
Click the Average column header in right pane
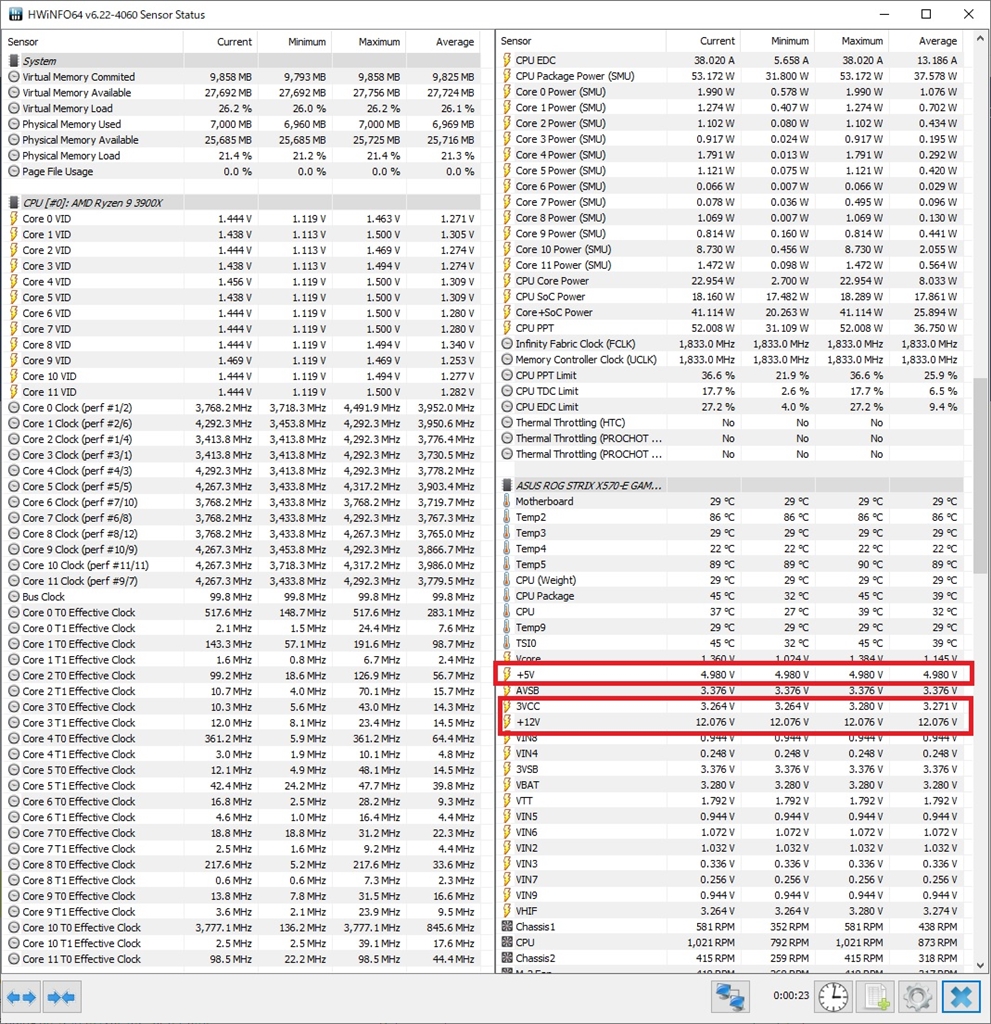(x=926, y=40)
